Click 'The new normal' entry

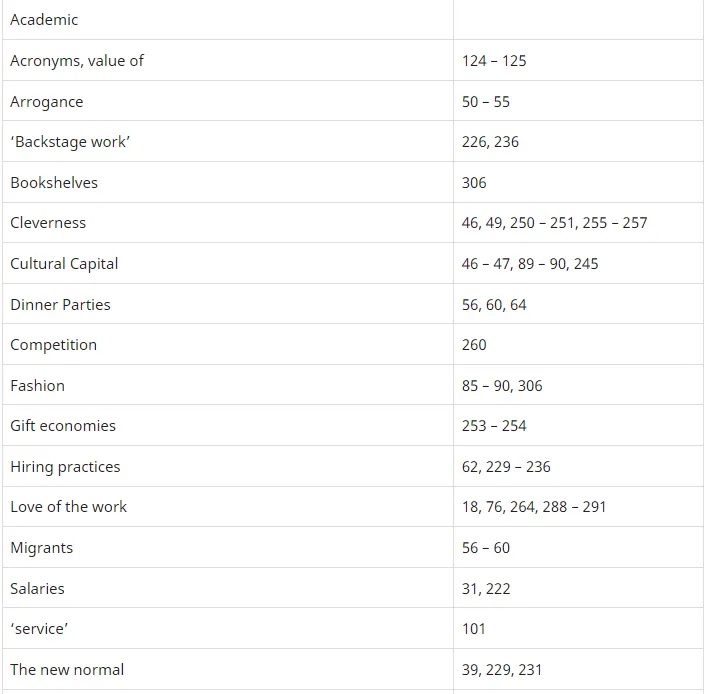tap(67, 670)
